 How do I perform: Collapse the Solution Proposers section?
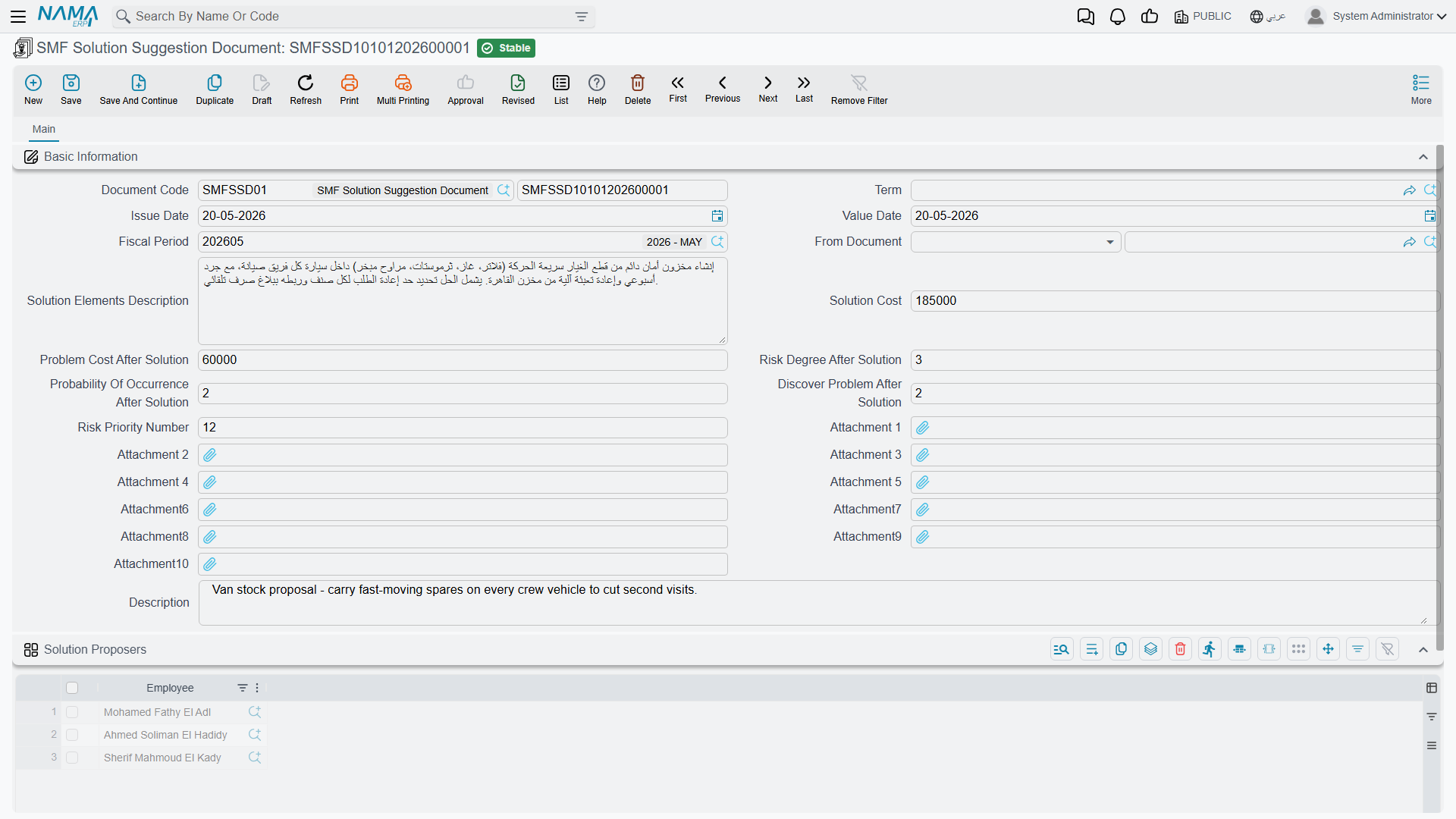click(x=1423, y=650)
